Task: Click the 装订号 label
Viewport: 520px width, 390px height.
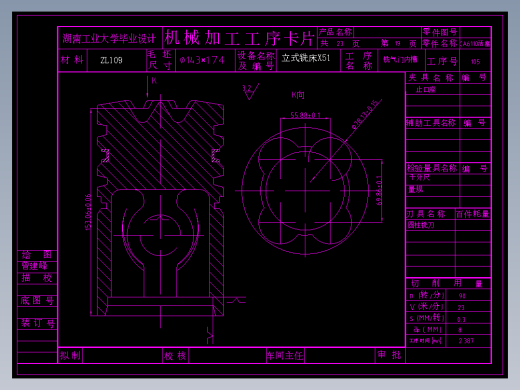Action: [38, 323]
